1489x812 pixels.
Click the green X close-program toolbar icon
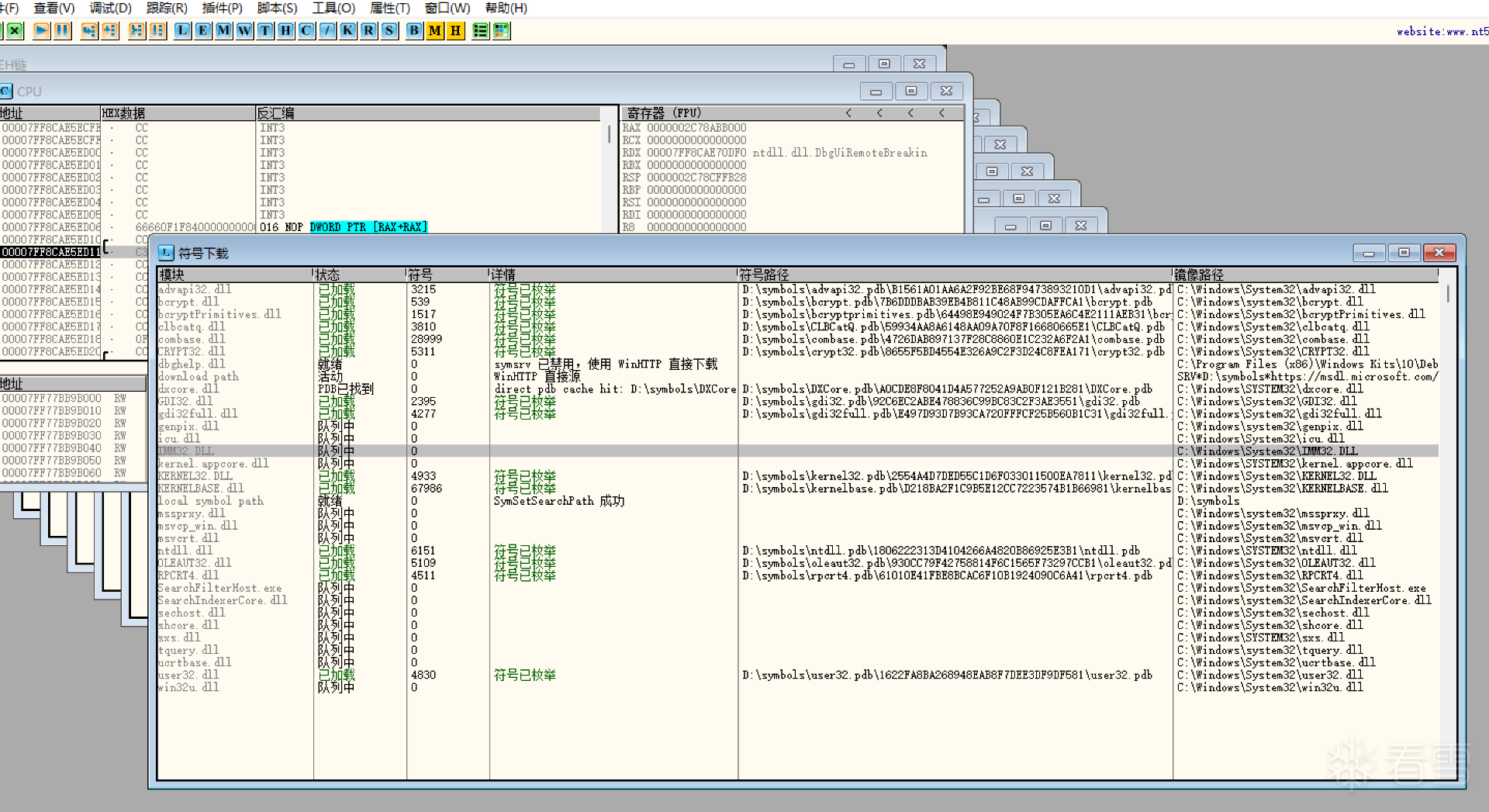point(15,30)
